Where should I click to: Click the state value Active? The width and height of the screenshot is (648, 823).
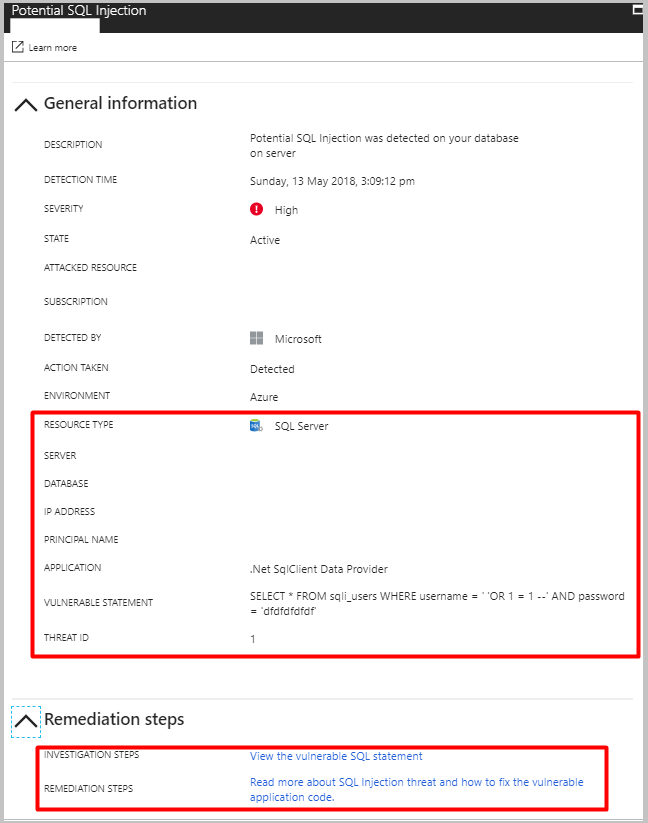[265, 240]
